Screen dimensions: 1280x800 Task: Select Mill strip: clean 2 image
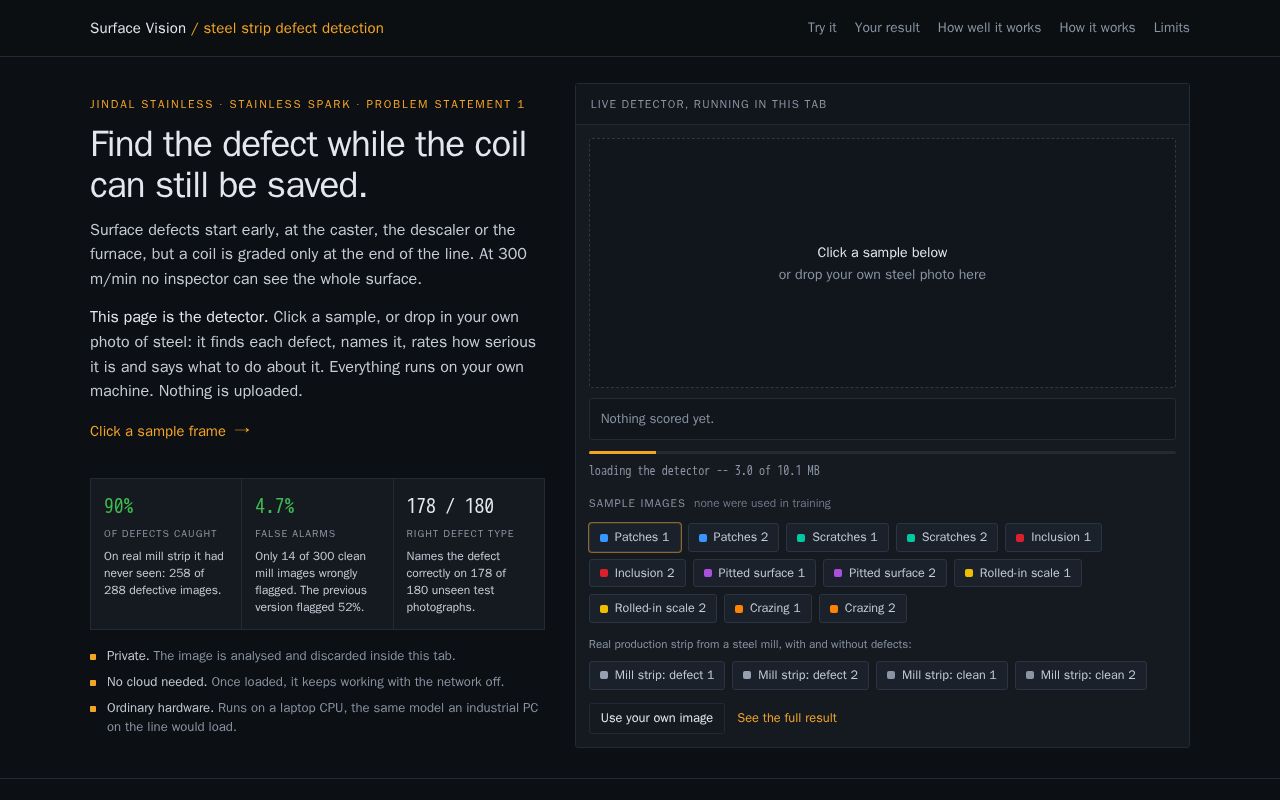click(x=1081, y=675)
